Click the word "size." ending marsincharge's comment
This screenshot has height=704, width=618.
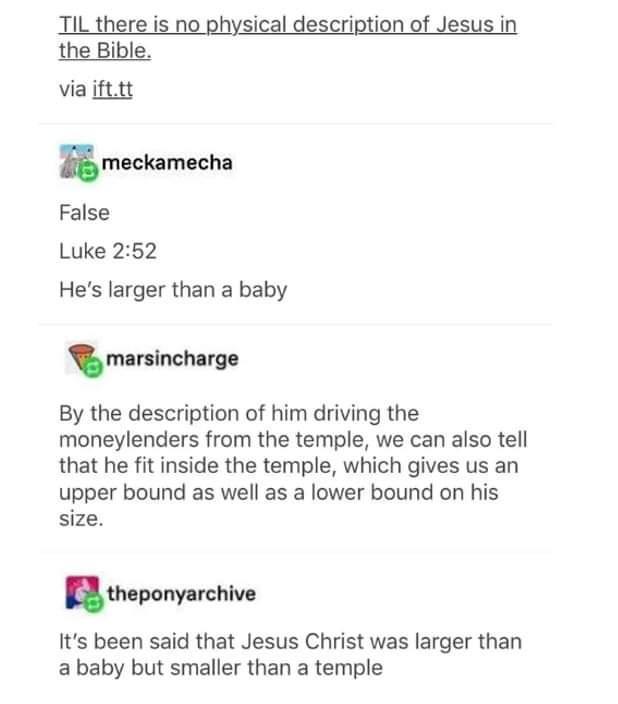[80, 520]
